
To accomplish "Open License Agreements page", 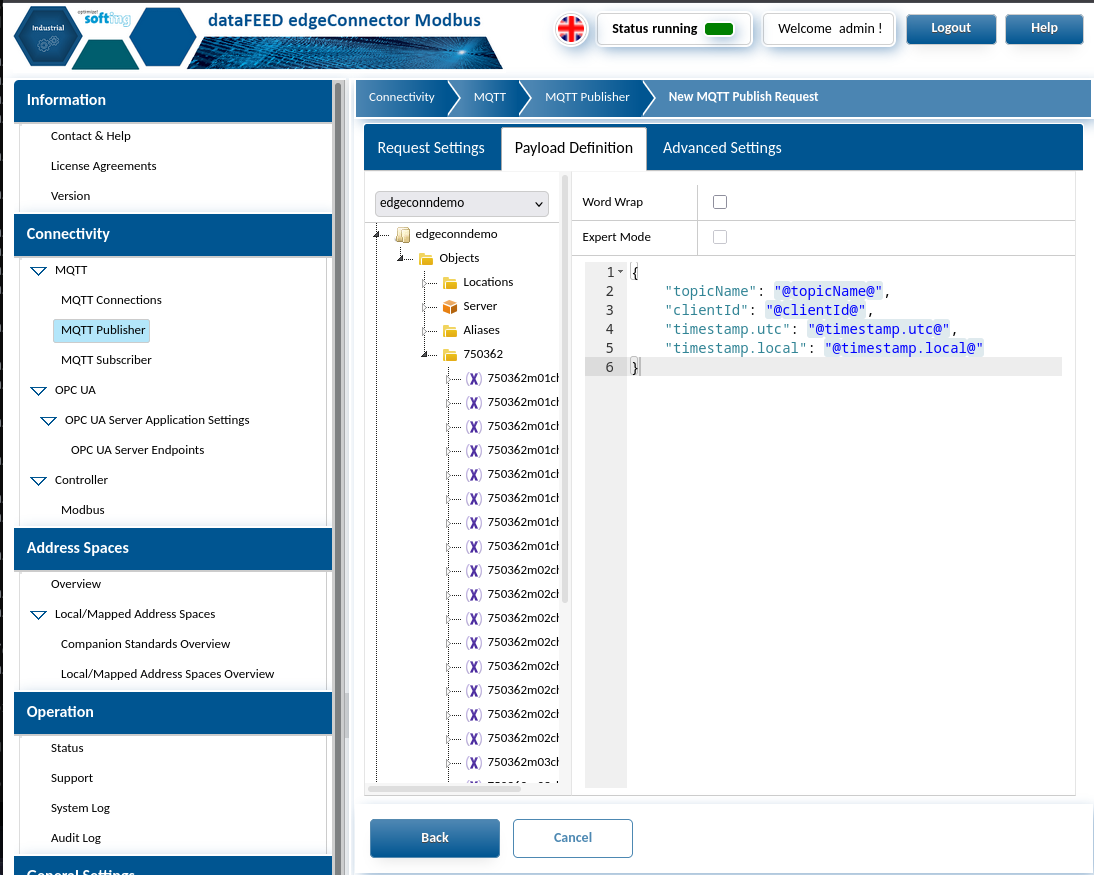I will pos(103,166).
